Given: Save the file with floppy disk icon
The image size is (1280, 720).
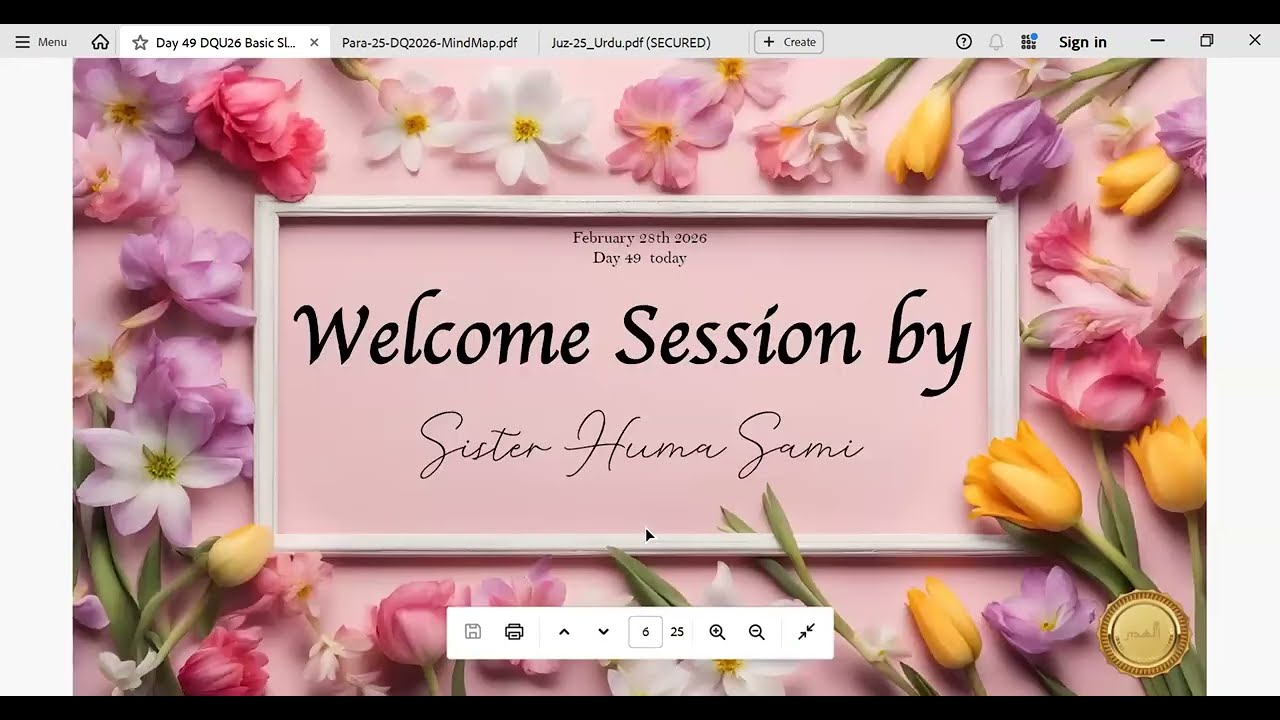Looking at the screenshot, I should pos(473,632).
